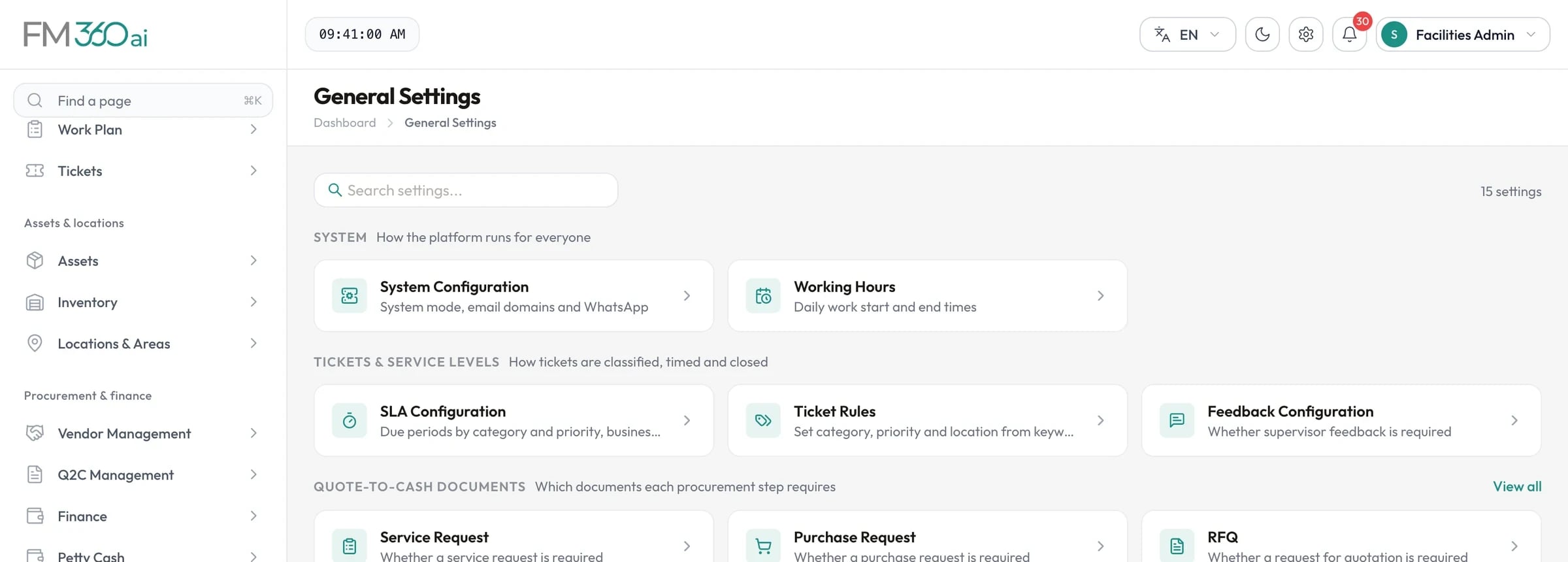Click View all for Quote-to-Cash documents
1568x562 pixels.
click(1517, 487)
